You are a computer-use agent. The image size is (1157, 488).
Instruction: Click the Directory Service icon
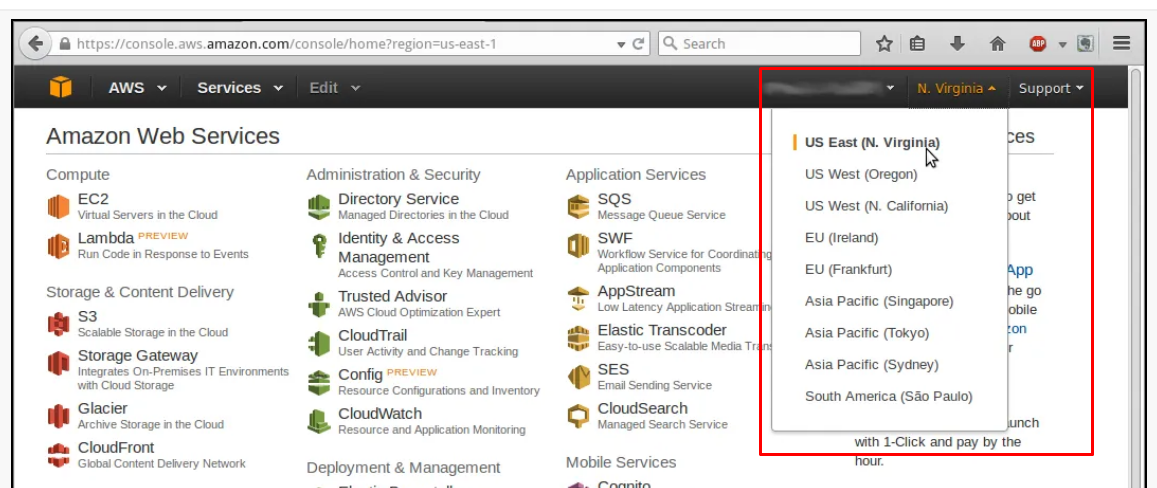click(x=319, y=207)
